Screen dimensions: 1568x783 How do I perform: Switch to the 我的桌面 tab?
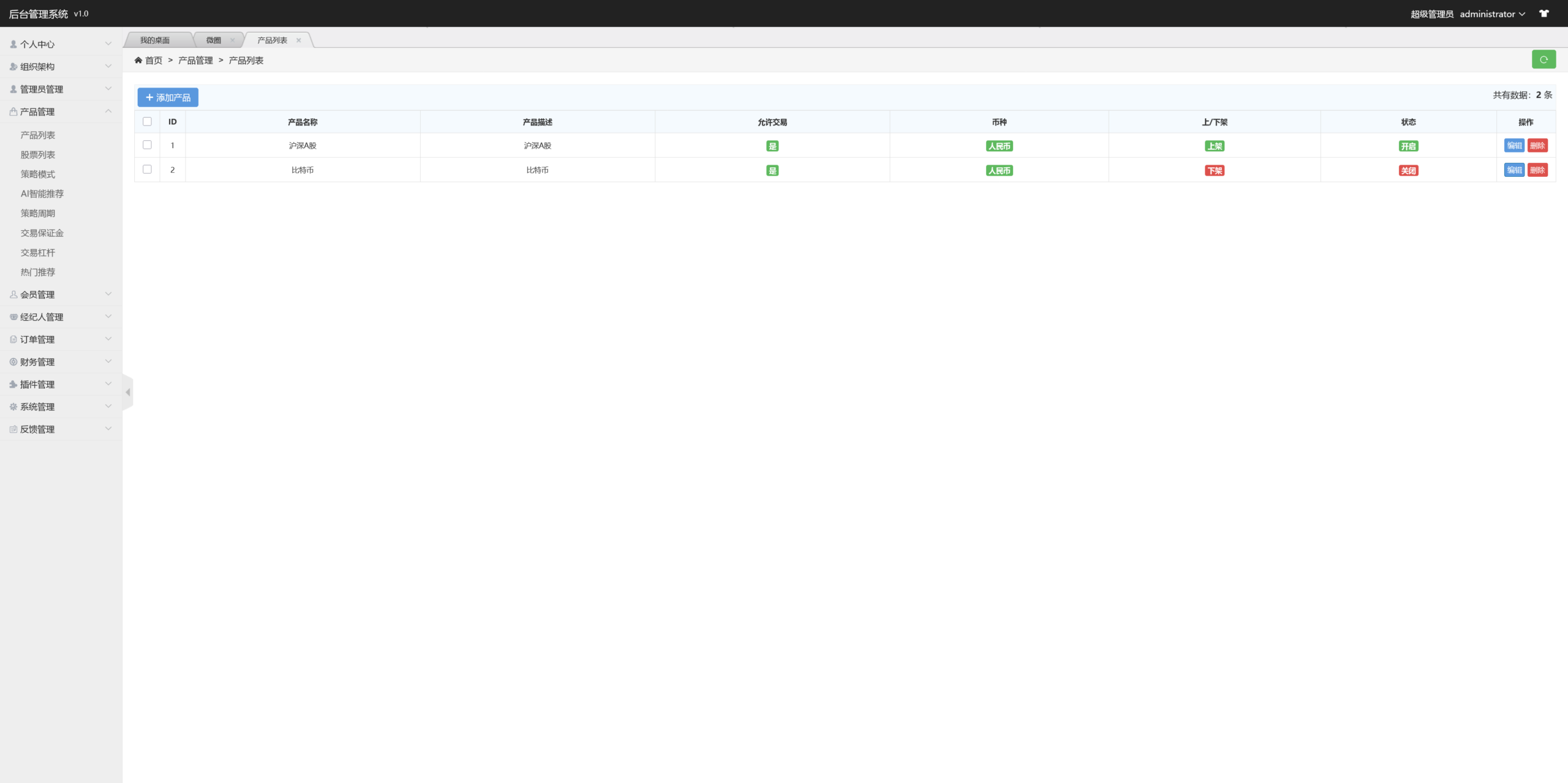coord(155,40)
